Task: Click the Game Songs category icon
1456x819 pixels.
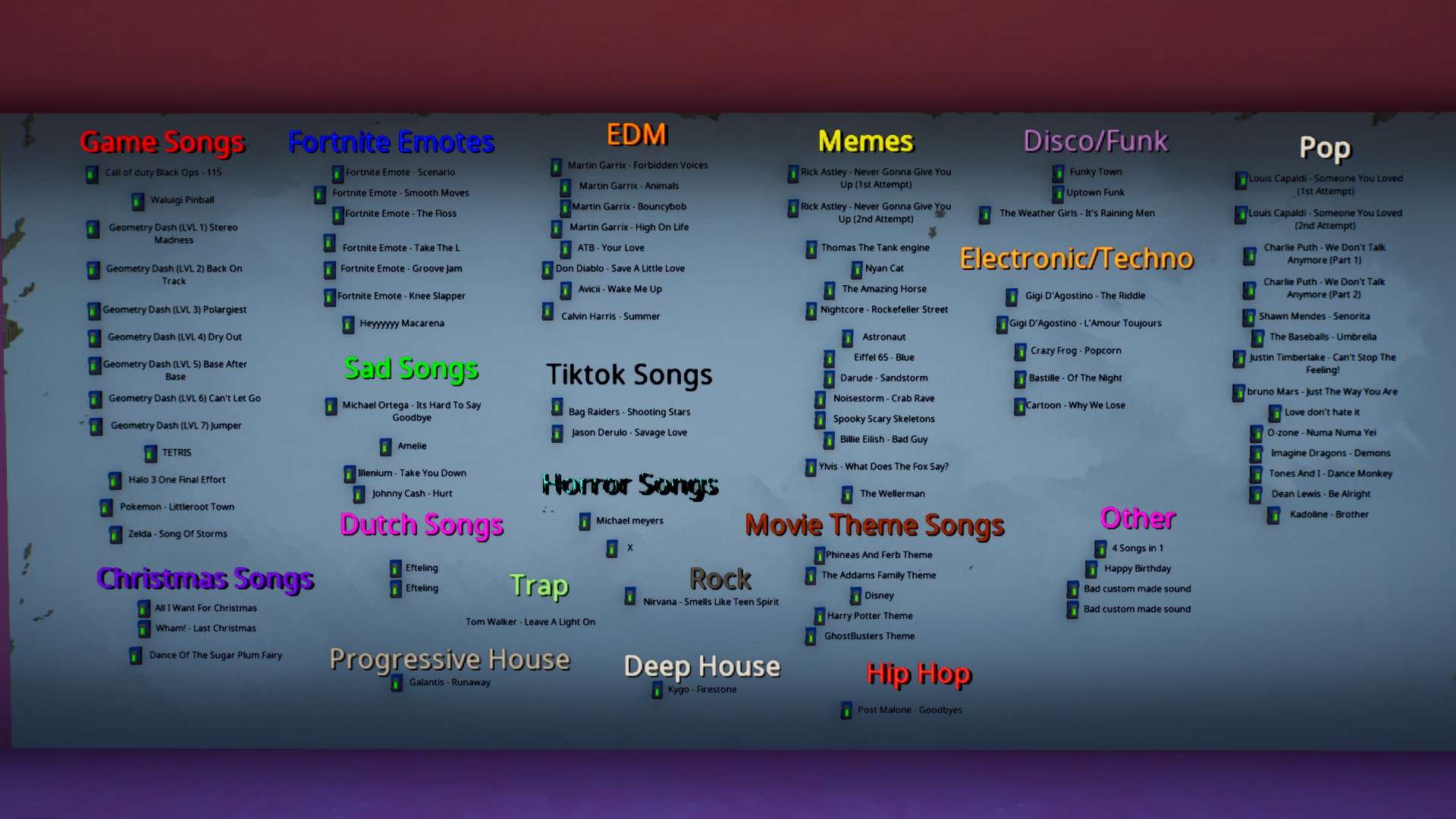Action: tap(92, 172)
